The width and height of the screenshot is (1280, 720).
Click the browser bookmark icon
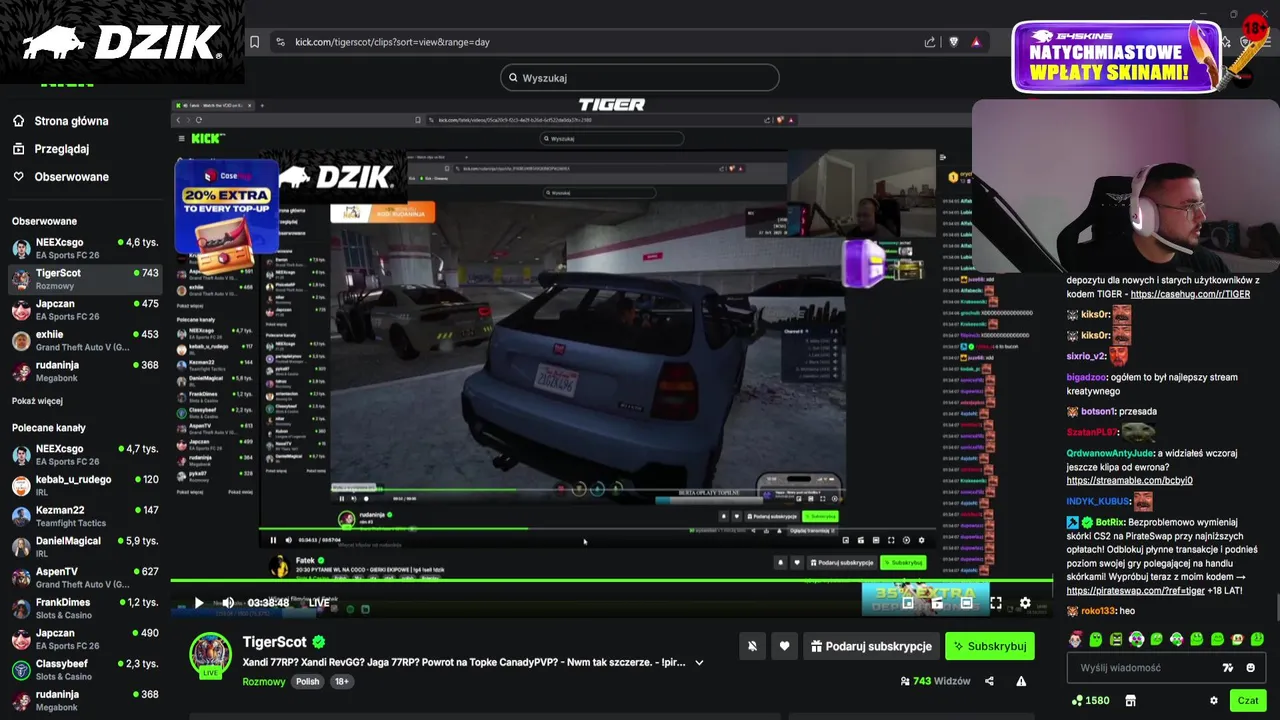click(x=255, y=42)
